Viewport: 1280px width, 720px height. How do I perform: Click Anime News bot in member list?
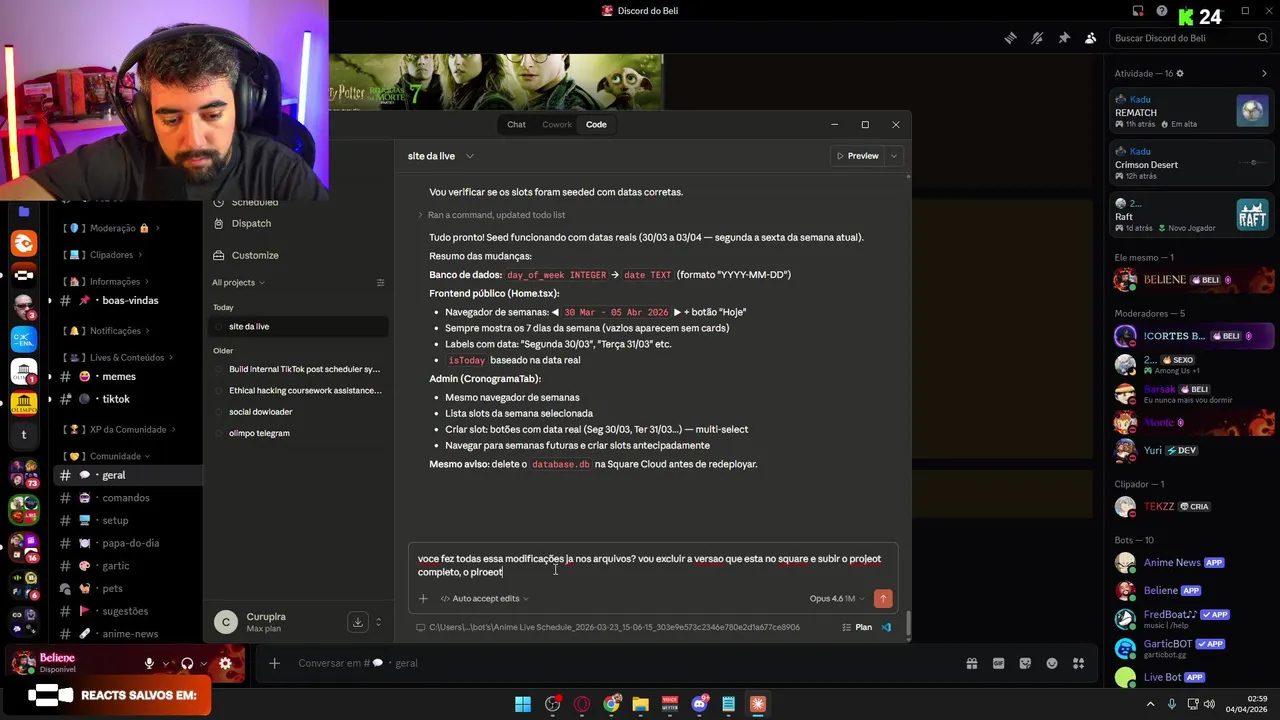coord(1192,562)
